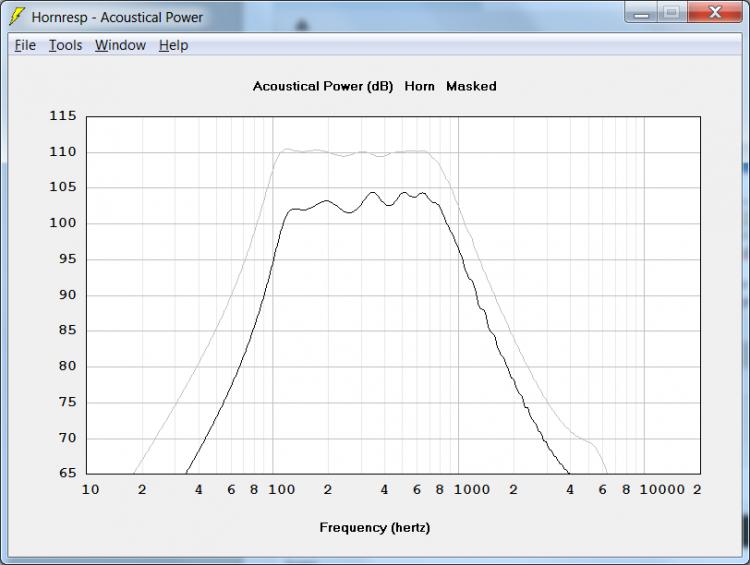Screen dimensions: 750x565
Task: Click the 'Frequency (hertz)' axis label
Action: [x=375, y=528]
